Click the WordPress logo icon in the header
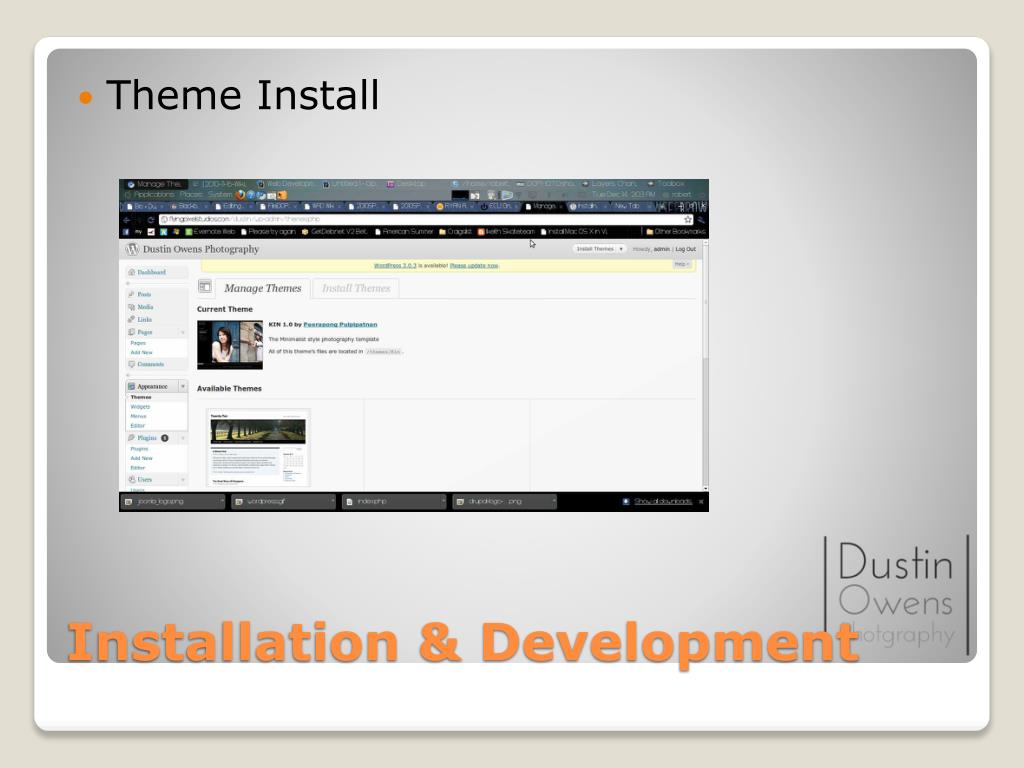 click(132, 249)
